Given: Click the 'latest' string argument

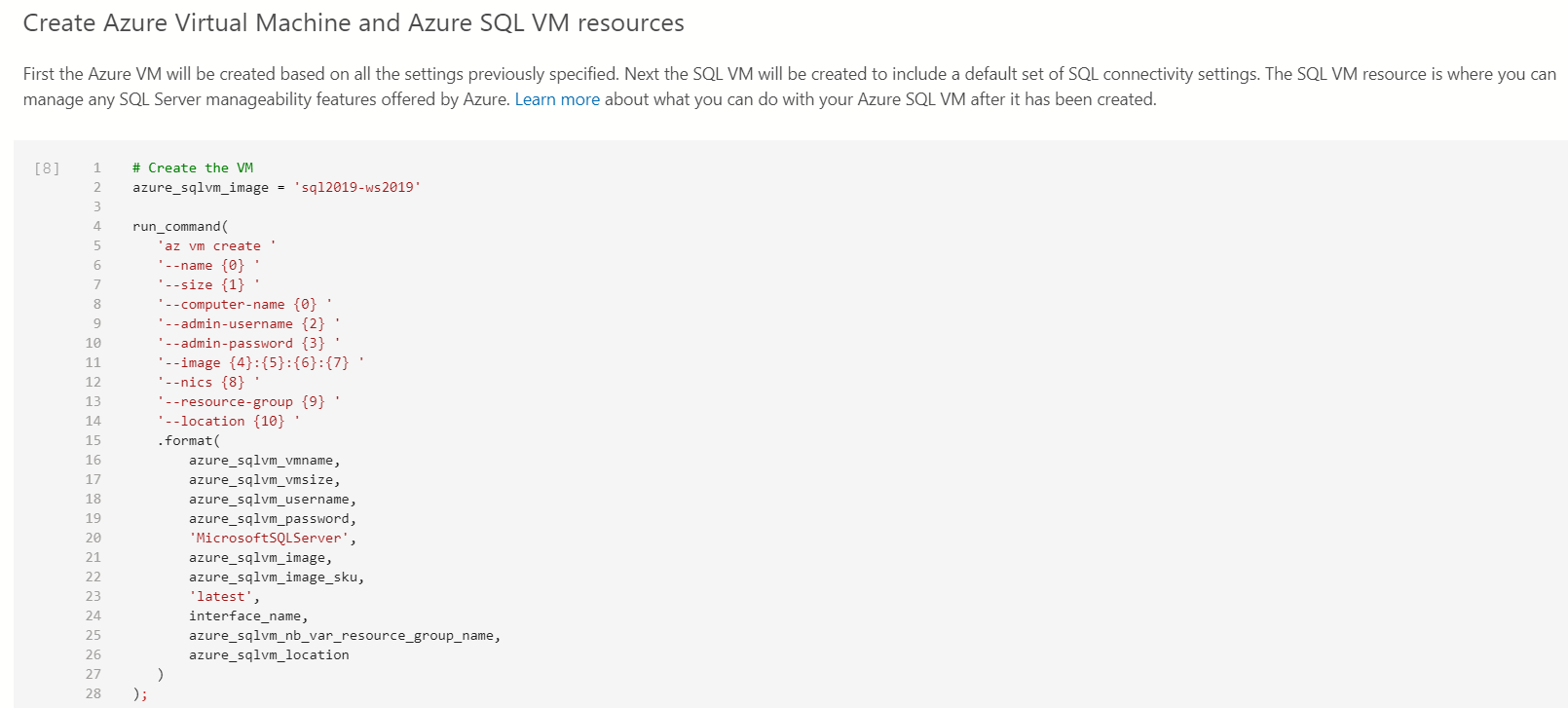Looking at the screenshot, I should click(222, 597).
